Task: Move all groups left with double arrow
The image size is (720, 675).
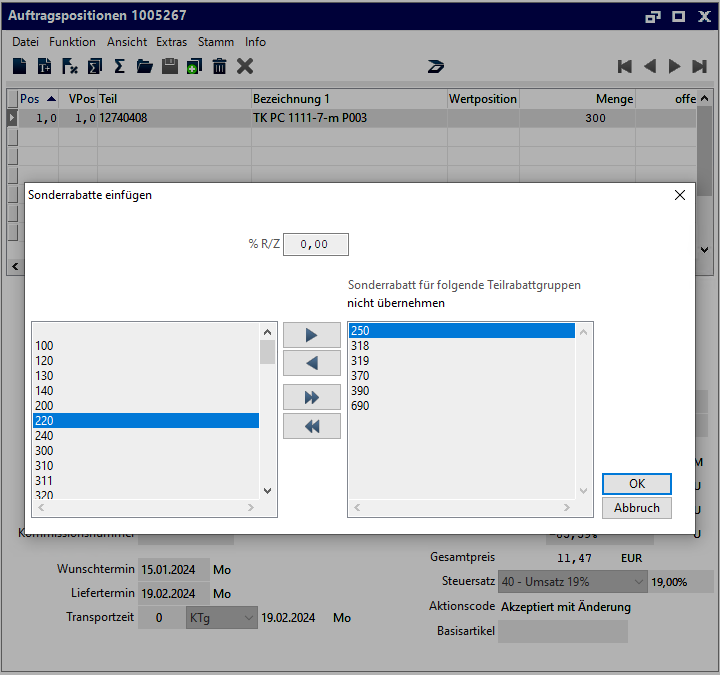Action: [312, 426]
